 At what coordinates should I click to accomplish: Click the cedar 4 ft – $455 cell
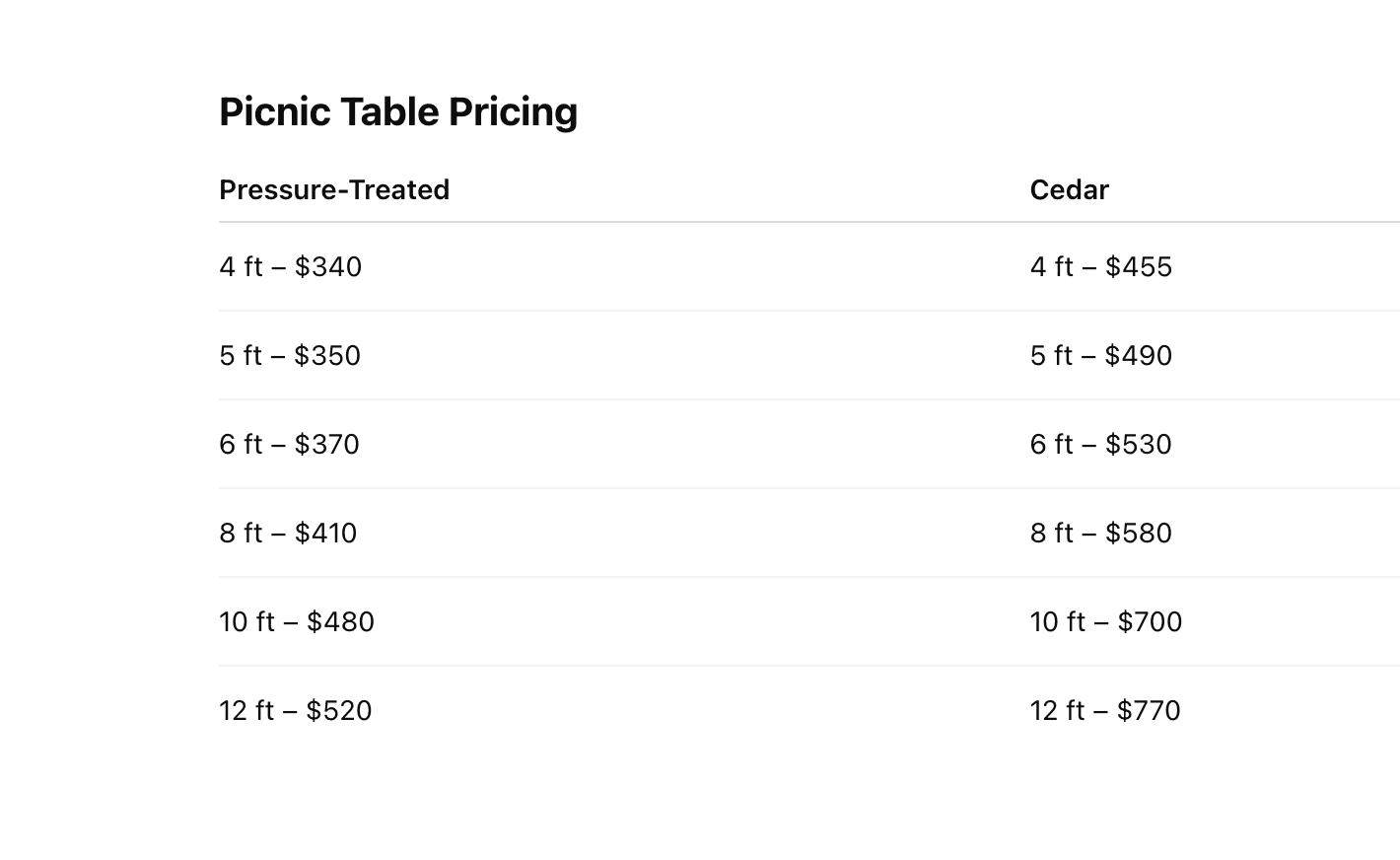point(1215,266)
